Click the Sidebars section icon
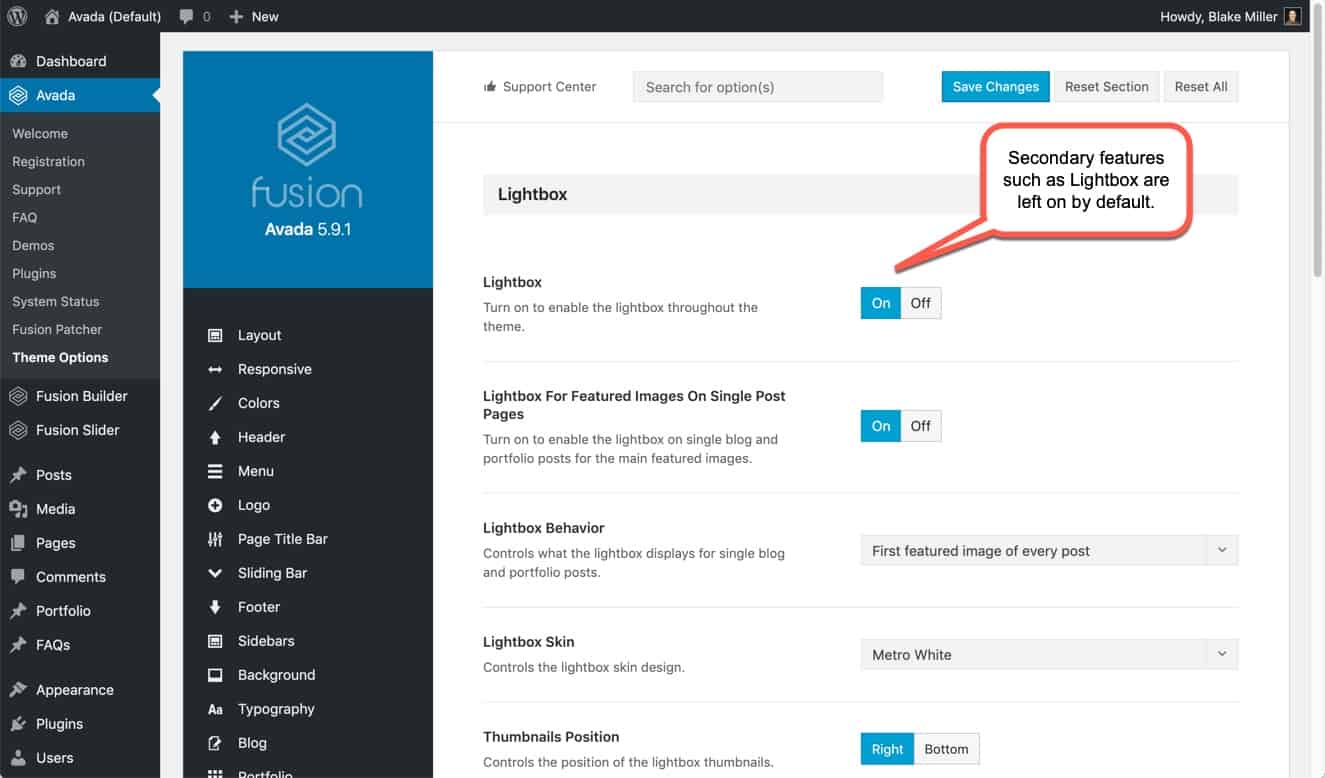This screenshot has height=778, width=1325. click(215, 641)
